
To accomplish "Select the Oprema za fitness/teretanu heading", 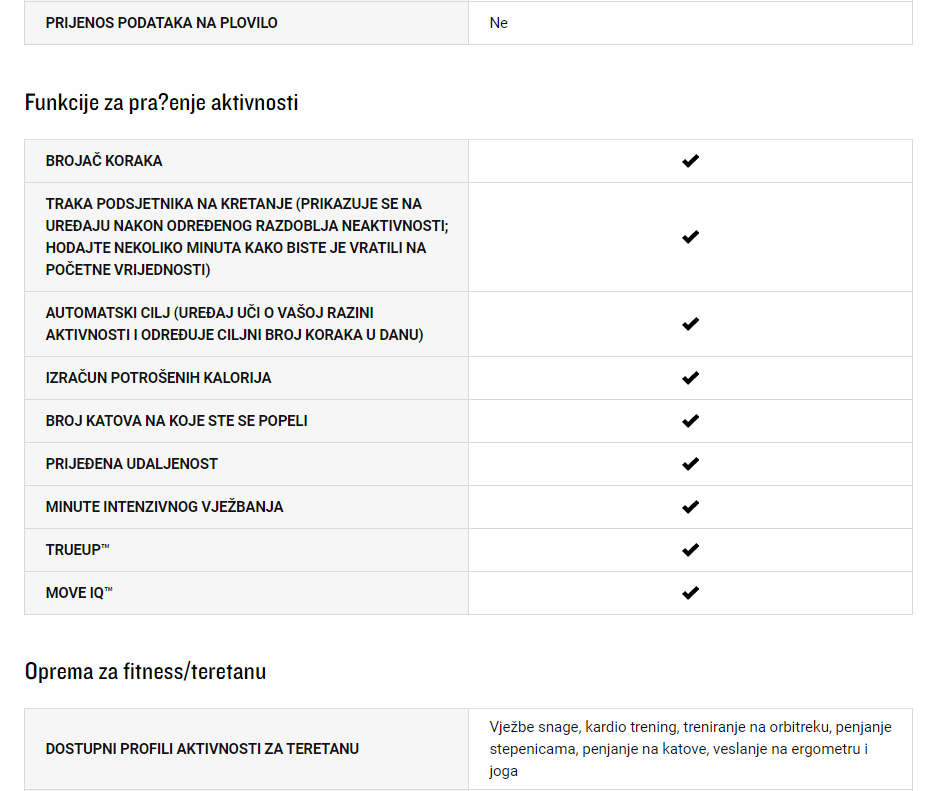I will (x=145, y=672).
